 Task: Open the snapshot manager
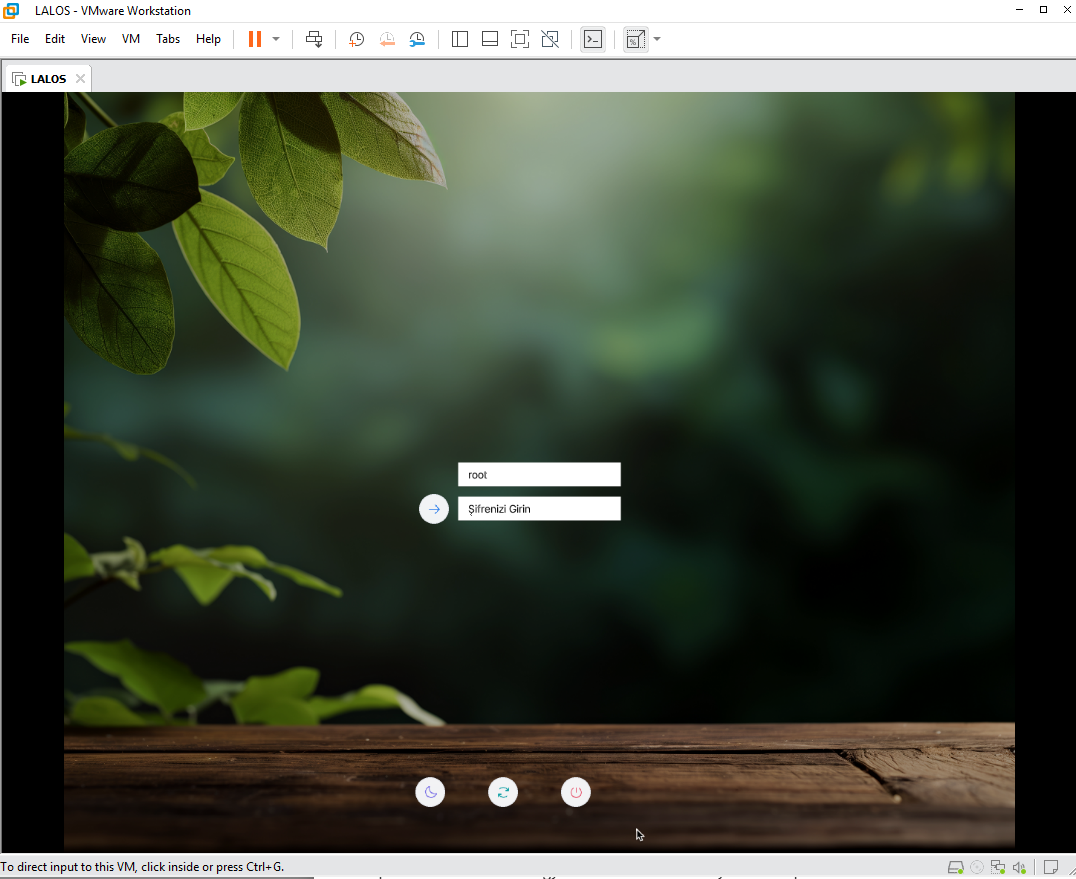click(417, 39)
